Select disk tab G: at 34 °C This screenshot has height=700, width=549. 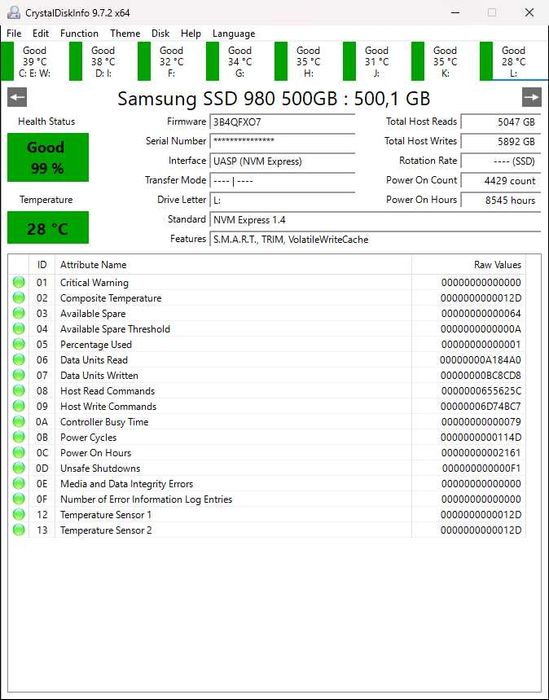click(x=240, y=62)
